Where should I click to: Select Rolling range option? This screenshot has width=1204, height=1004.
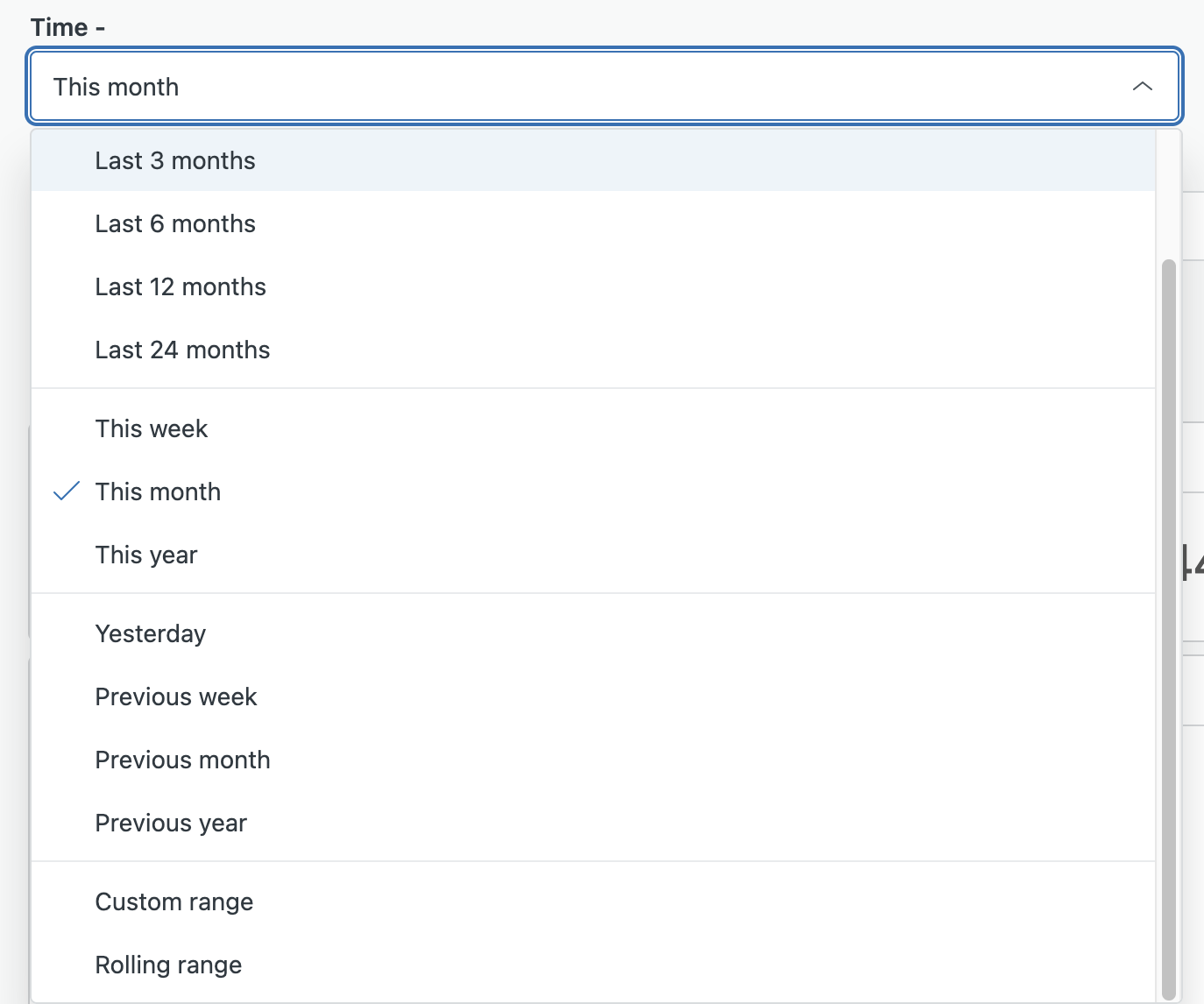(168, 965)
